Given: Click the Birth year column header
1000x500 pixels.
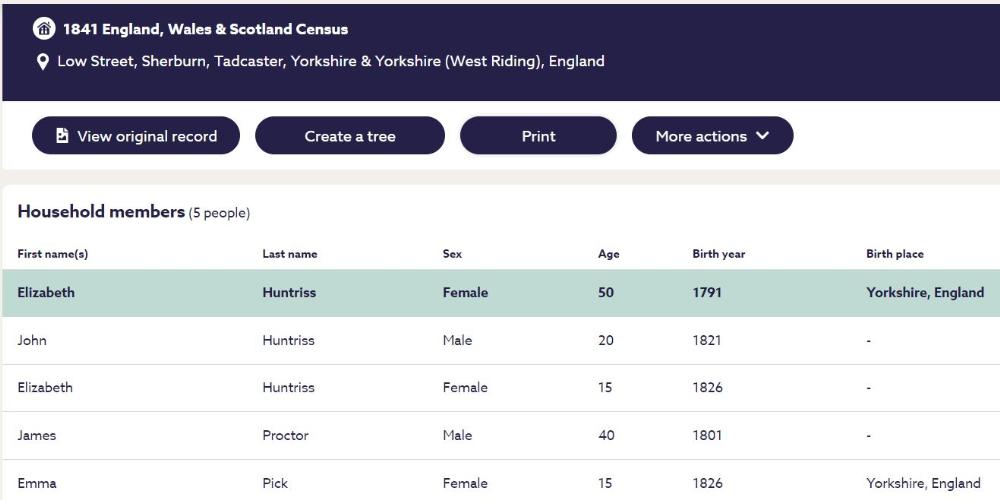Looking at the screenshot, I should [x=719, y=254].
